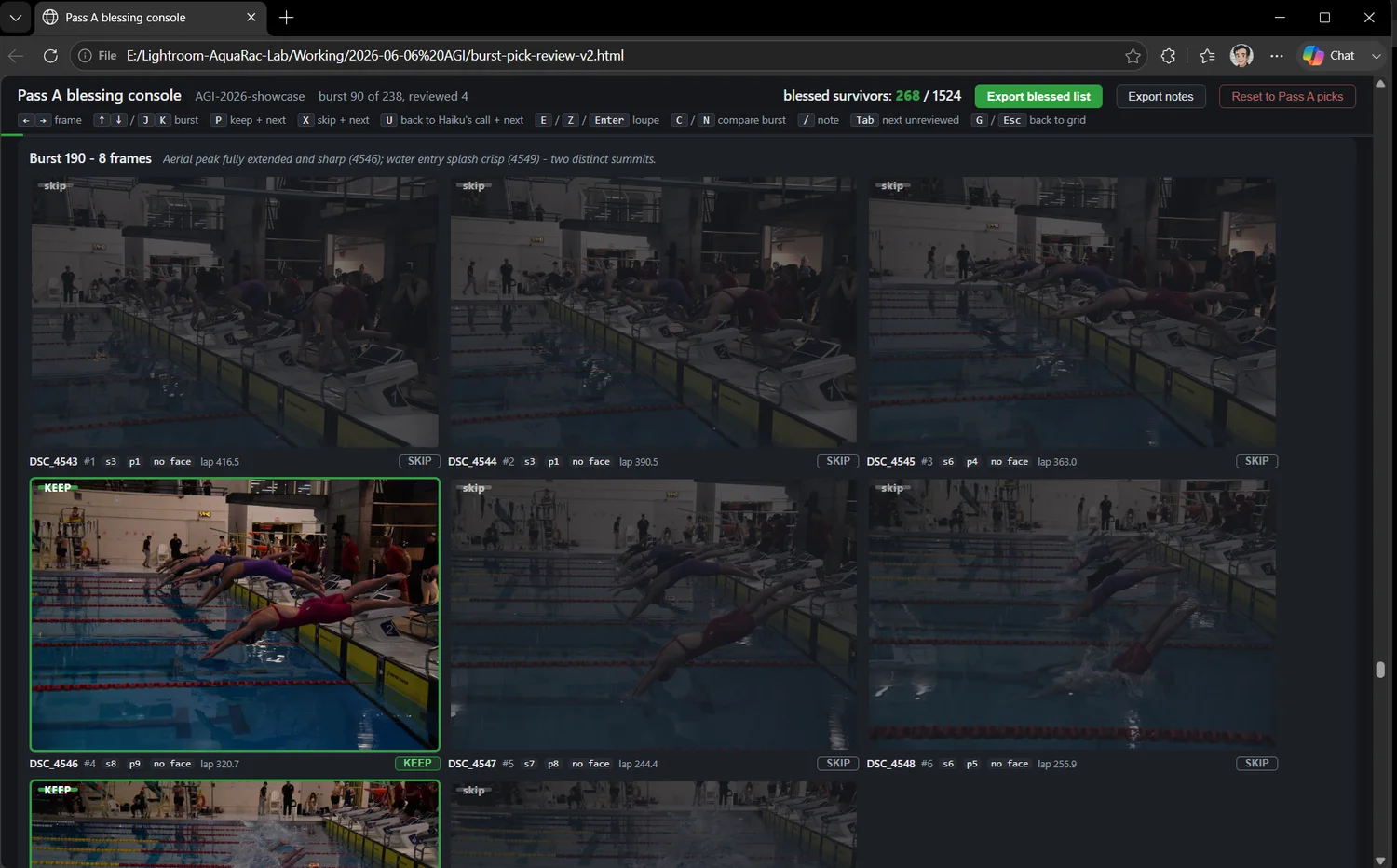This screenshot has width=1397, height=868.
Task: View site information icon beside File
Action: (85, 56)
